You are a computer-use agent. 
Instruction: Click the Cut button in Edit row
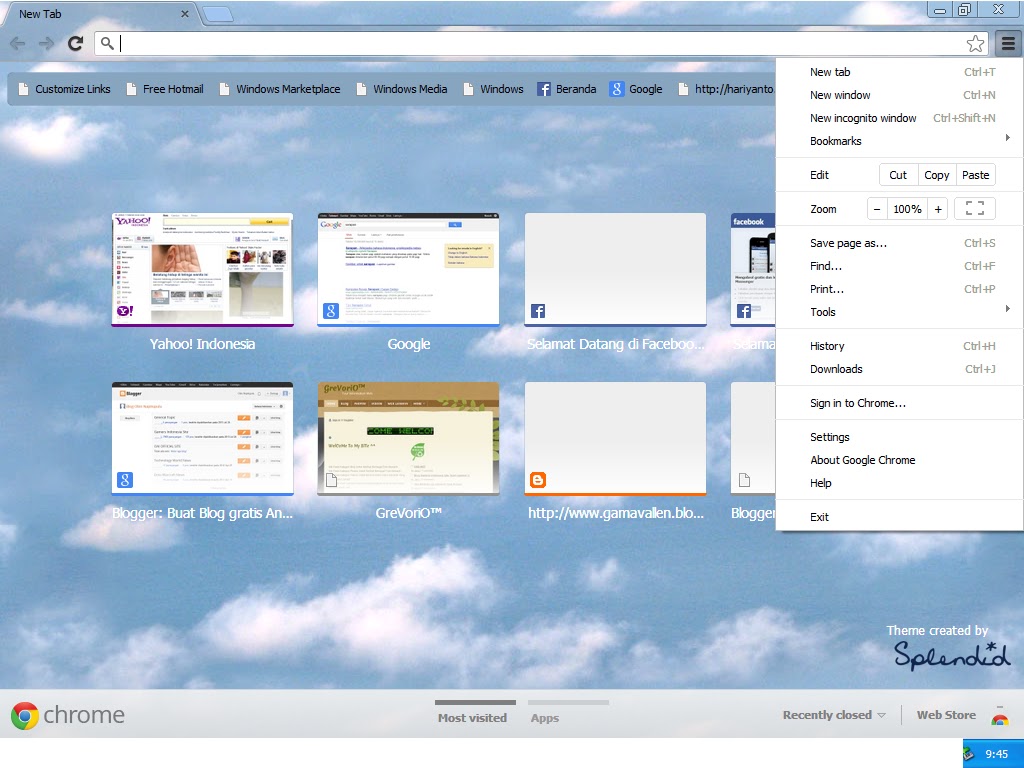pyautogui.click(x=899, y=175)
